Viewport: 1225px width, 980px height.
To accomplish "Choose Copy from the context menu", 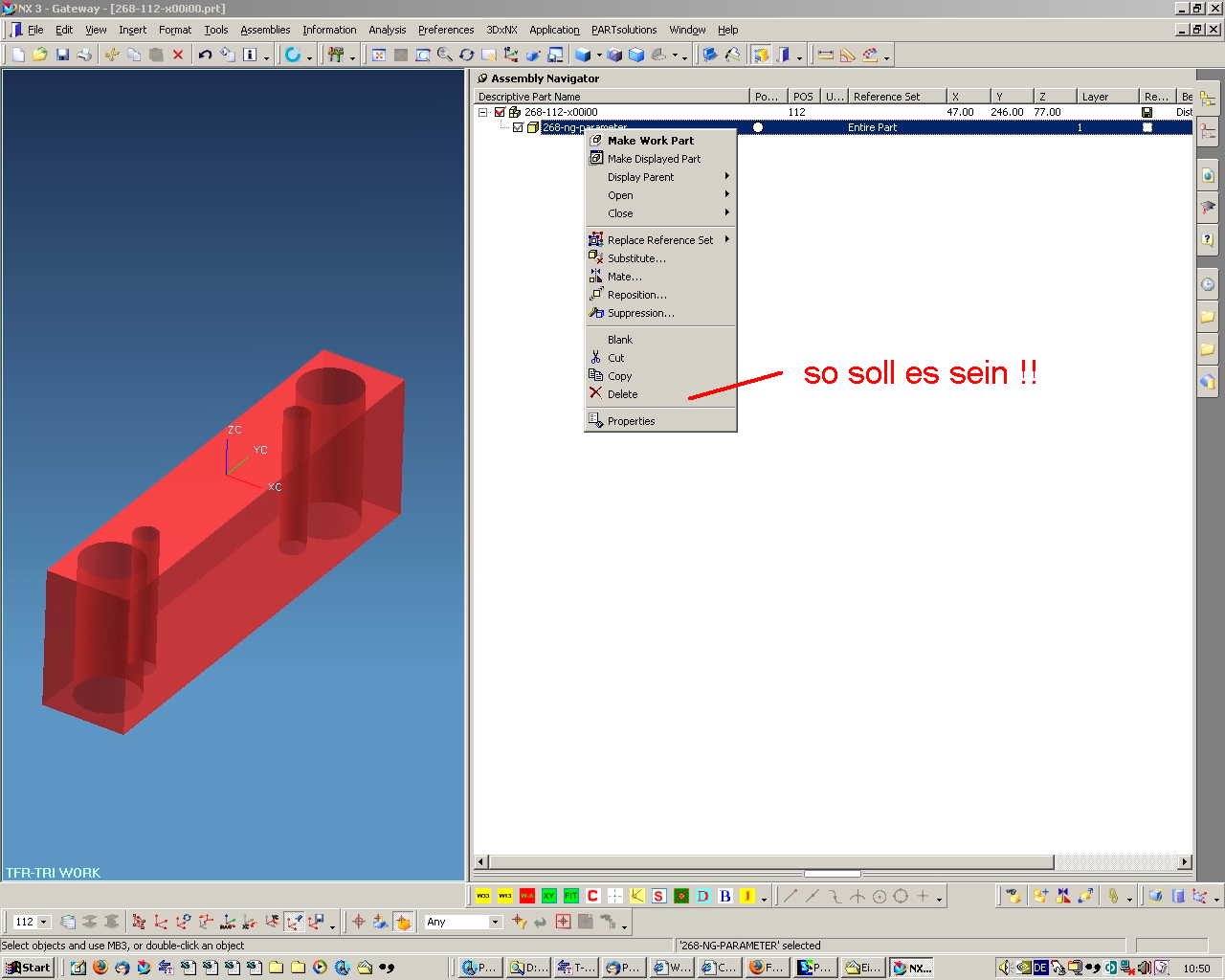I will click(660, 376).
